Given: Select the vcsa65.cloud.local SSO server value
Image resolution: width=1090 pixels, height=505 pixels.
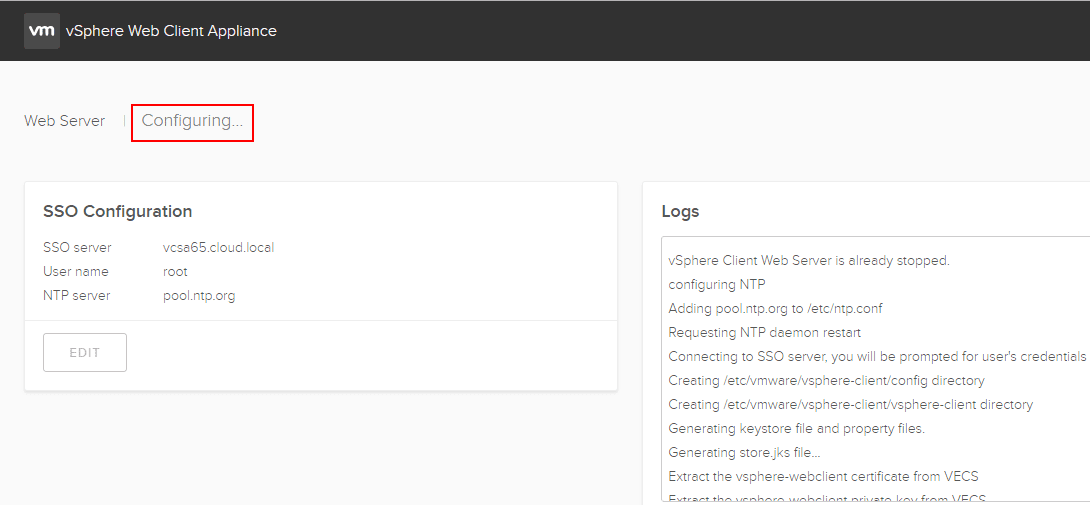Looking at the screenshot, I should click(x=218, y=248).
